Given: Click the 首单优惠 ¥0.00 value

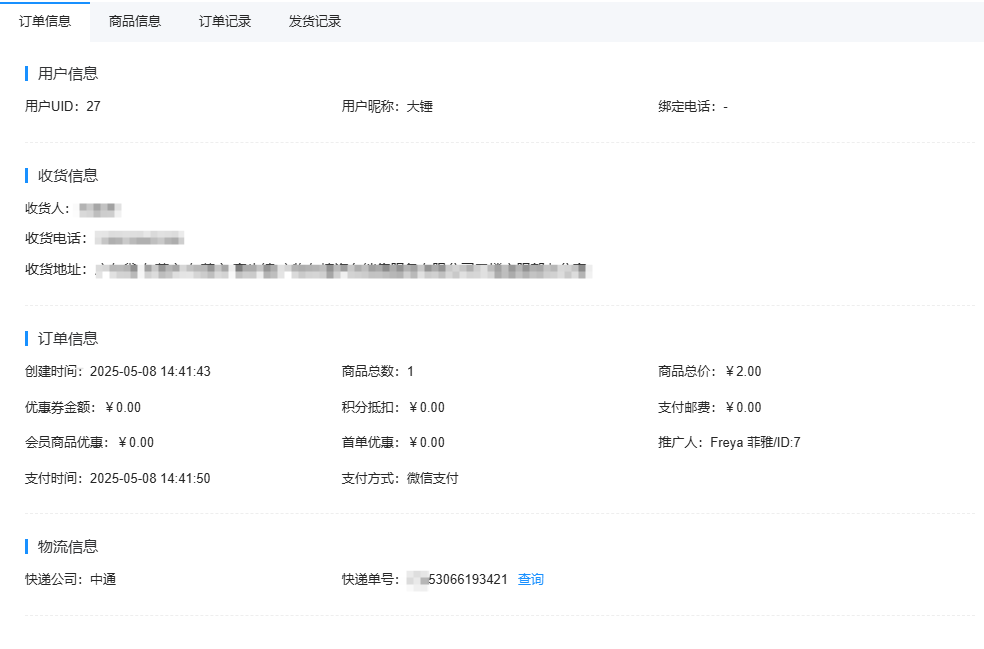Looking at the screenshot, I should pyautogui.click(x=427, y=442).
